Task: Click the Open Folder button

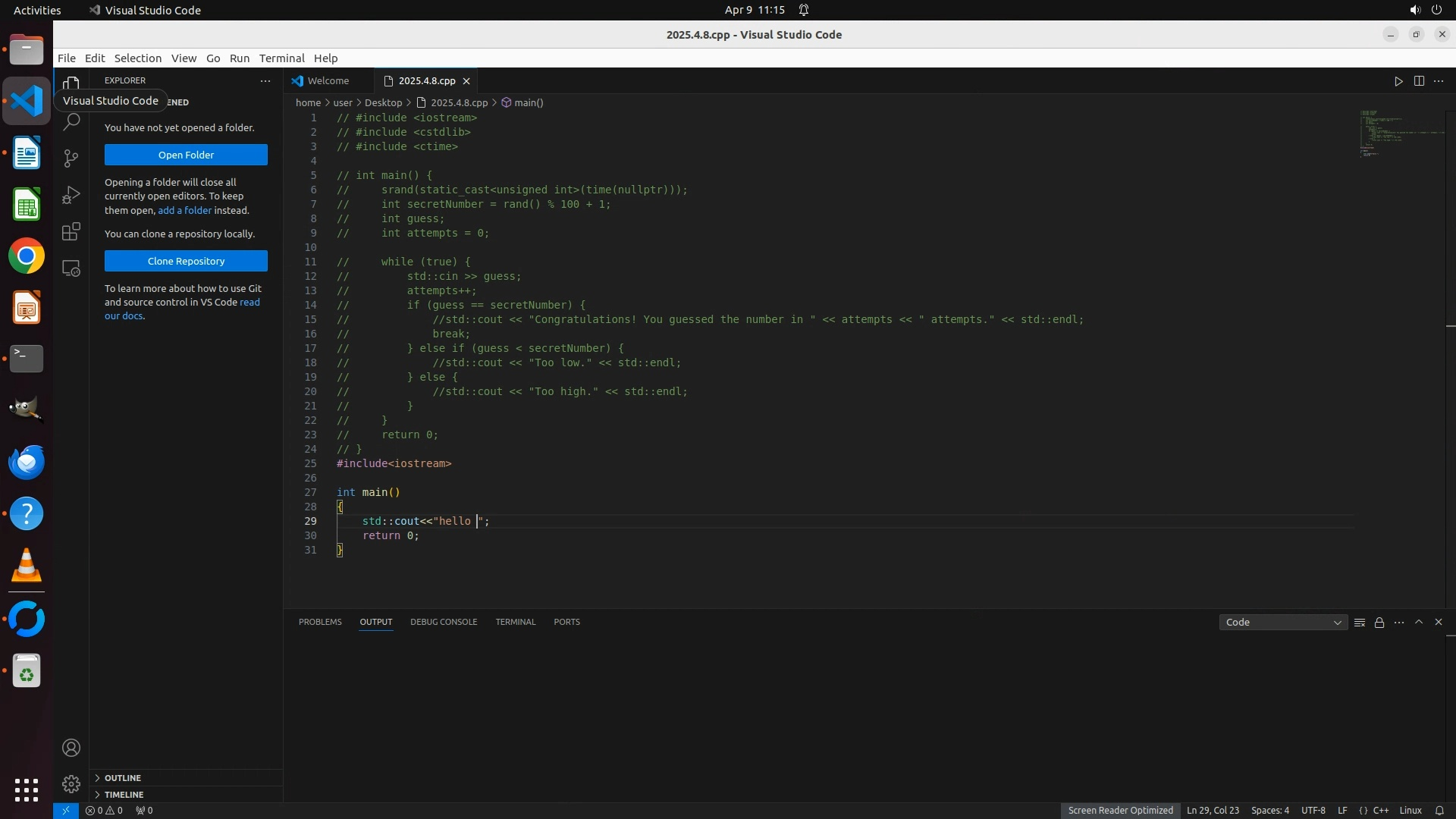Action: click(x=186, y=155)
